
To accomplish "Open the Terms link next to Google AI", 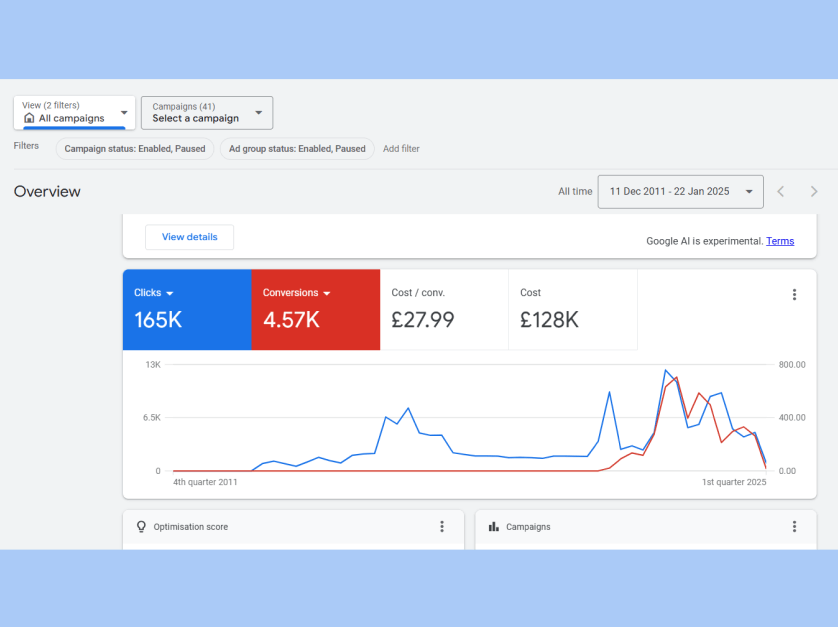I will pyautogui.click(x=780, y=241).
